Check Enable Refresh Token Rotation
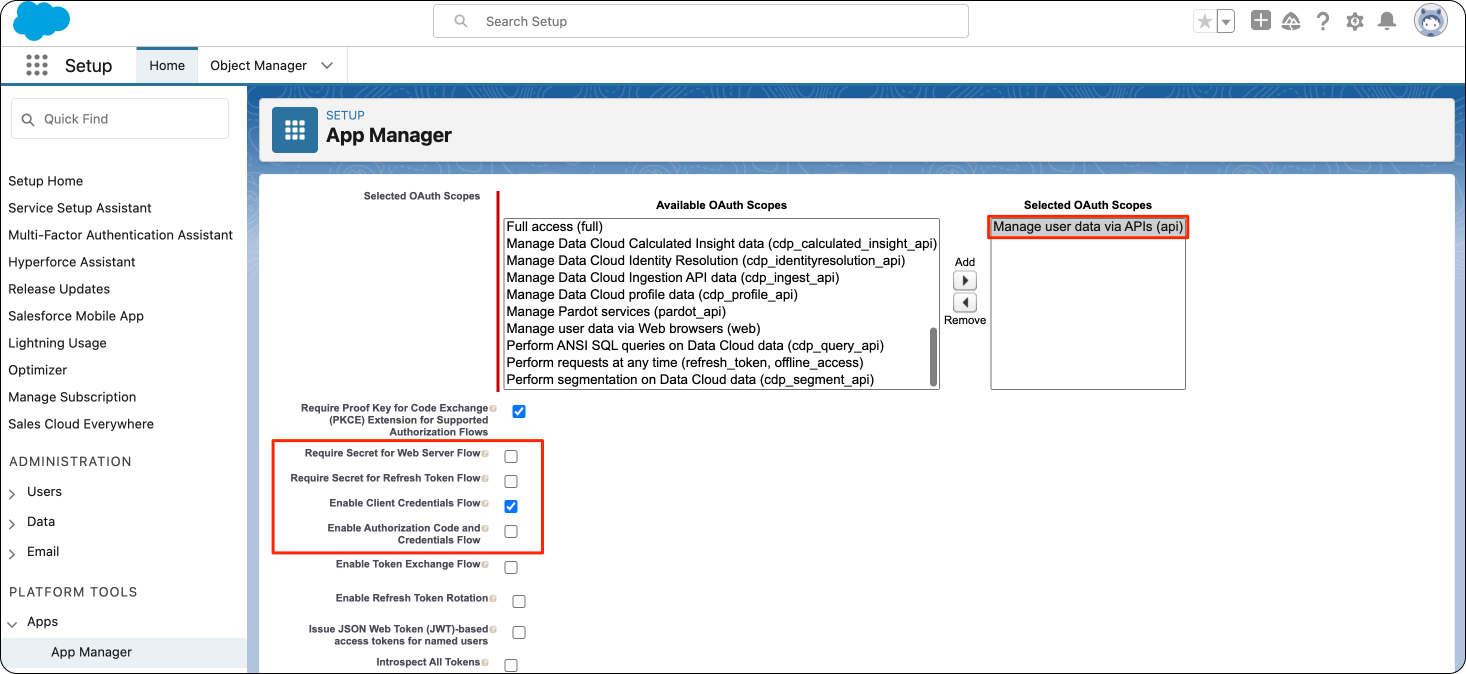The height and width of the screenshot is (674, 1466). [x=519, y=601]
